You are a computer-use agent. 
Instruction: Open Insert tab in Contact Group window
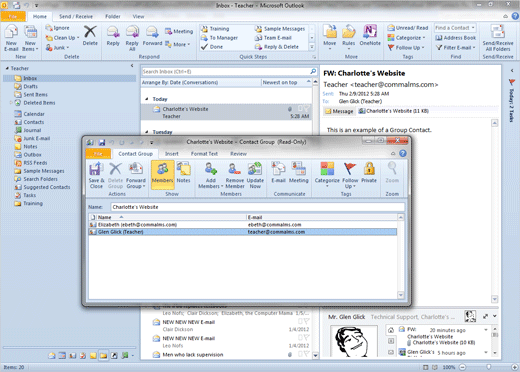click(x=172, y=154)
